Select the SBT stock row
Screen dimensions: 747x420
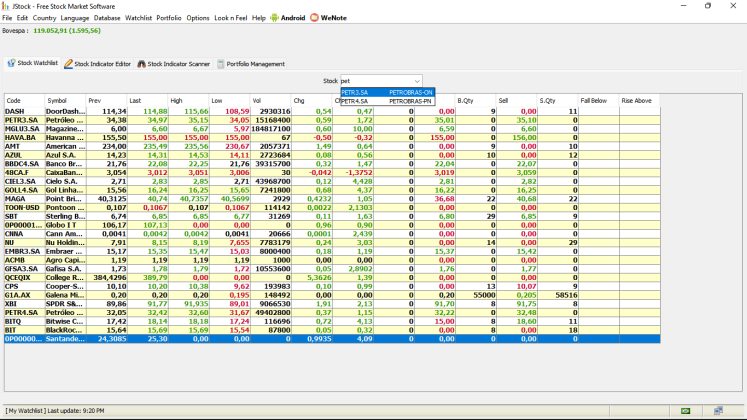pos(332,216)
